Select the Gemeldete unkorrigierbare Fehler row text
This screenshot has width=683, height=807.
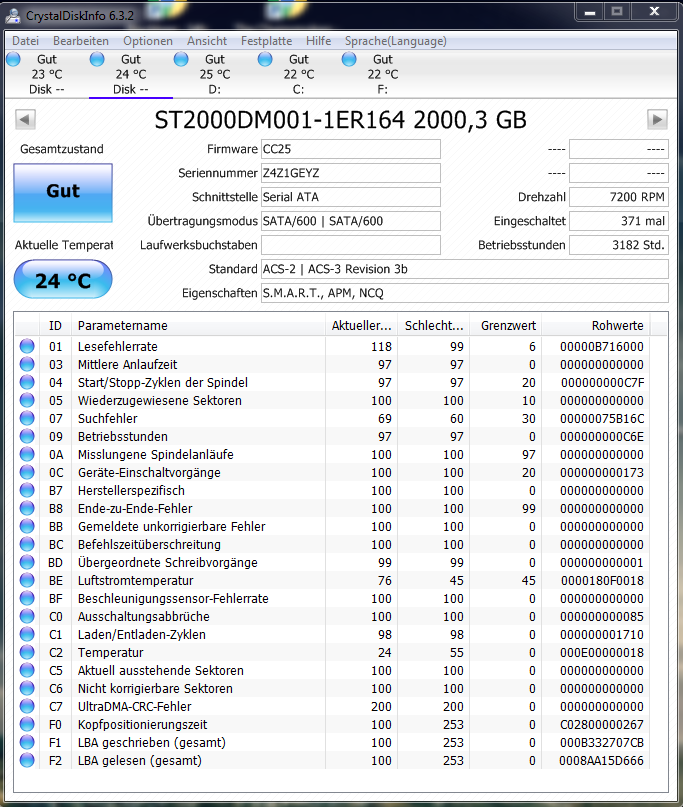point(171,527)
